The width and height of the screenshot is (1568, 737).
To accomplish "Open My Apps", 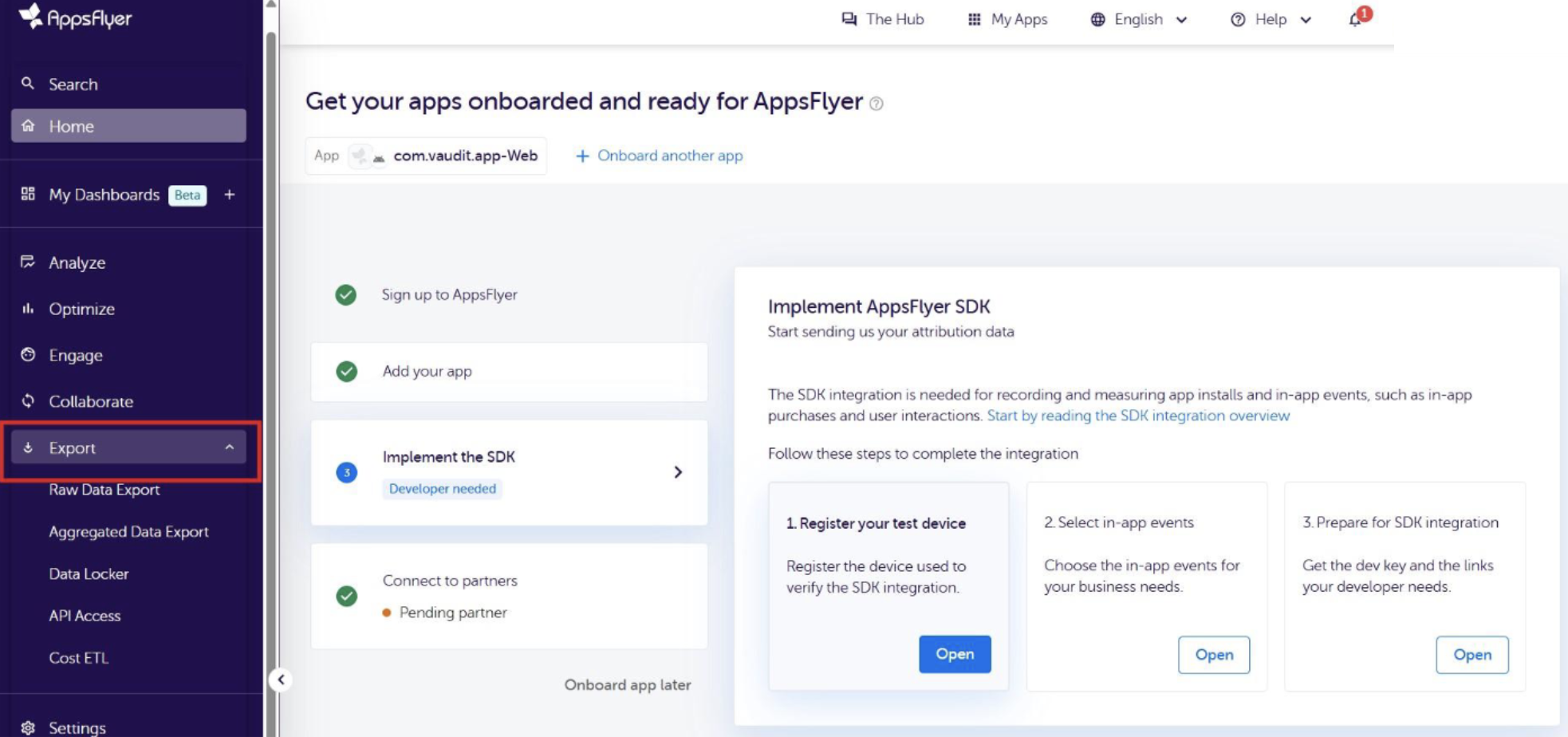I will [x=1007, y=19].
